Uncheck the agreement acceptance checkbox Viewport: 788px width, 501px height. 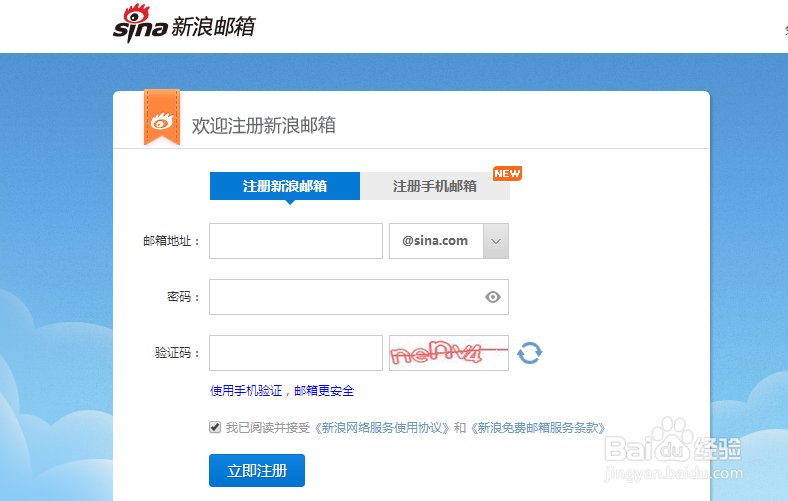point(215,427)
